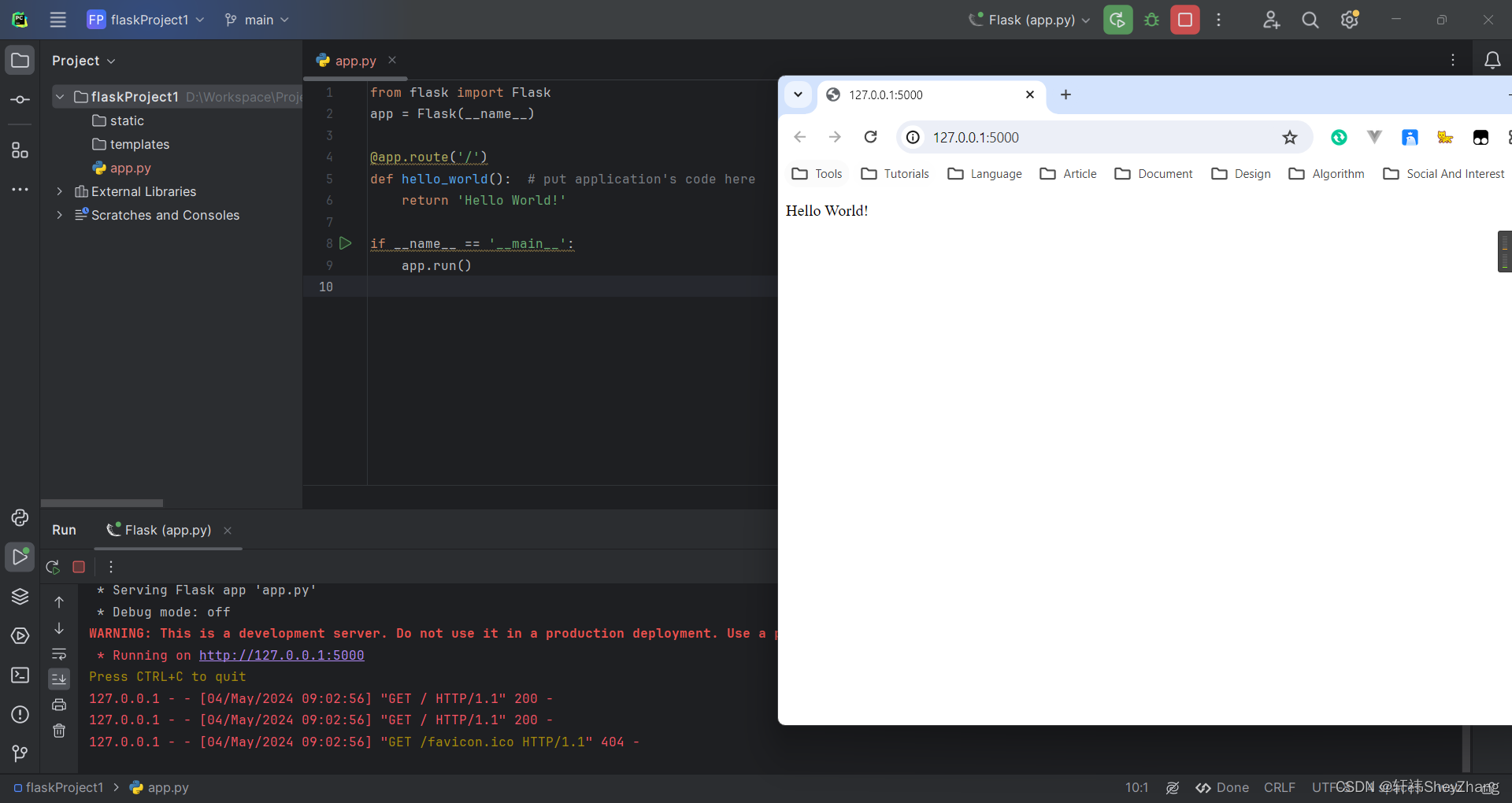Open the Design bookmark folder
Image resolution: width=1512 pixels, height=803 pixels.
(x=1242, y=174)
